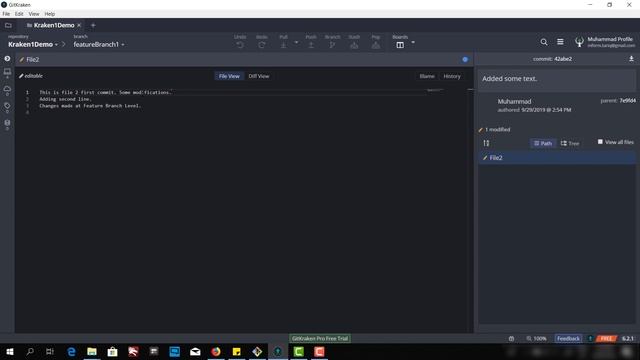Click the Feedback button in status bar
This screenshot has width=640, height=360.
tap(568, 338)
